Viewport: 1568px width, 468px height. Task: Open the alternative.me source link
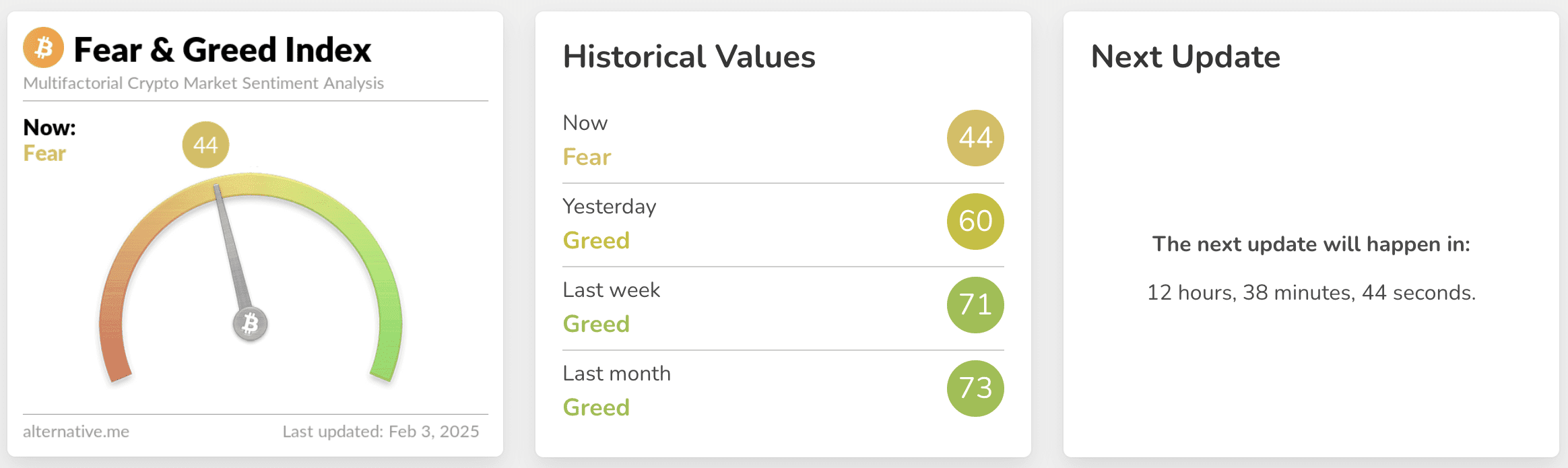coord(76,432)
